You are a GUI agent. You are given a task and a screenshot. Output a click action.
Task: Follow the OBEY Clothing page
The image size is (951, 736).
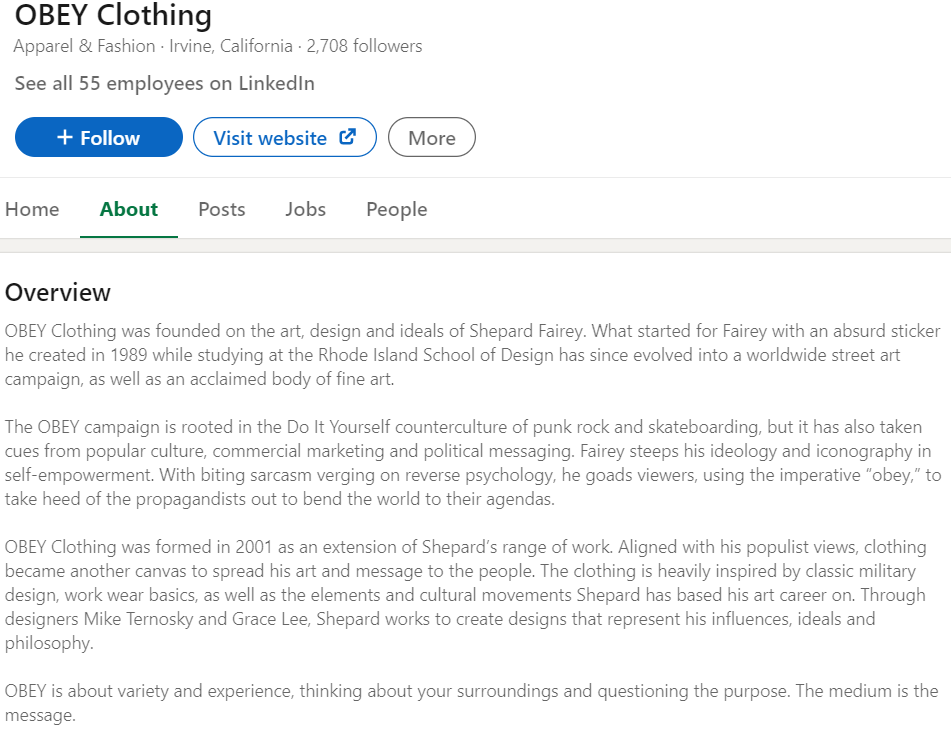pyautogui.click(x=99, y=138)
